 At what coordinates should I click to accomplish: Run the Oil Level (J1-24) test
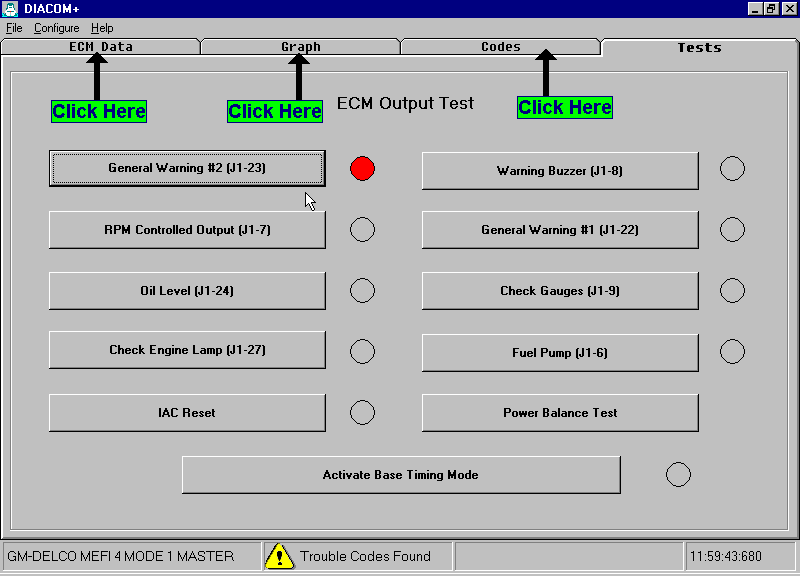(187, 291)
